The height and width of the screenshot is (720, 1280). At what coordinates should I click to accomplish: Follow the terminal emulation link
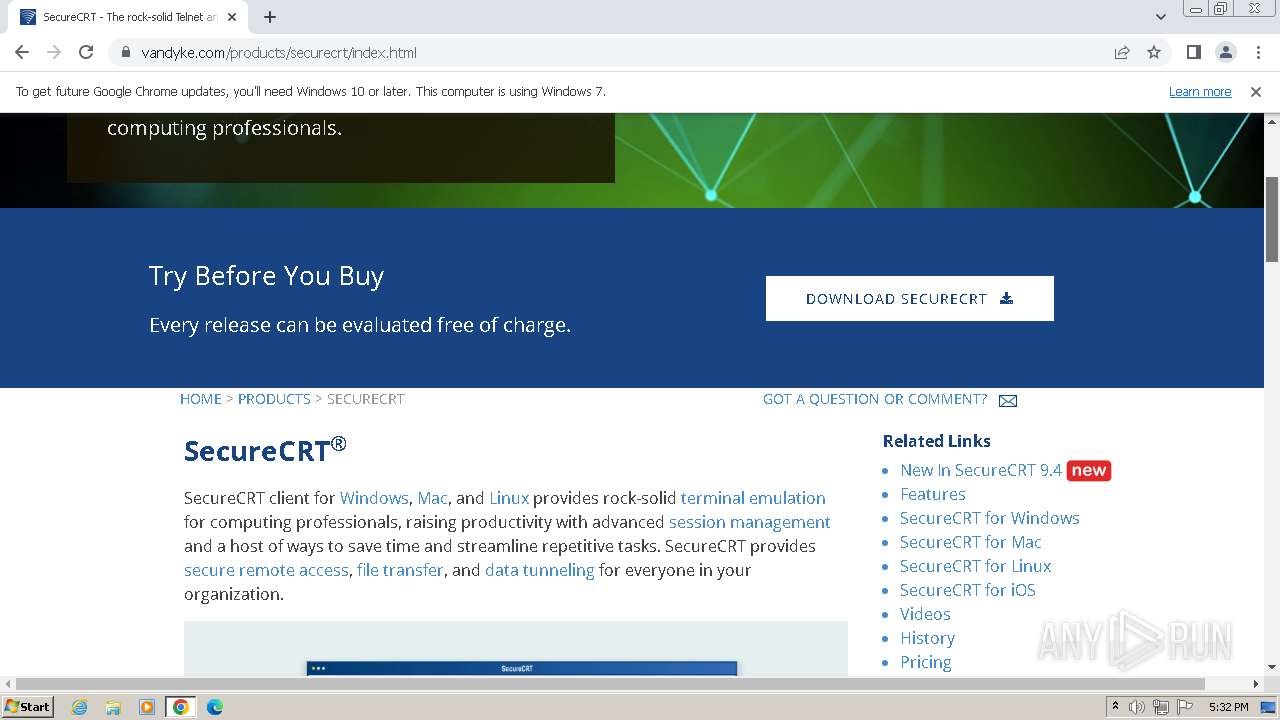pyautogui.click(x=753, y=498)
